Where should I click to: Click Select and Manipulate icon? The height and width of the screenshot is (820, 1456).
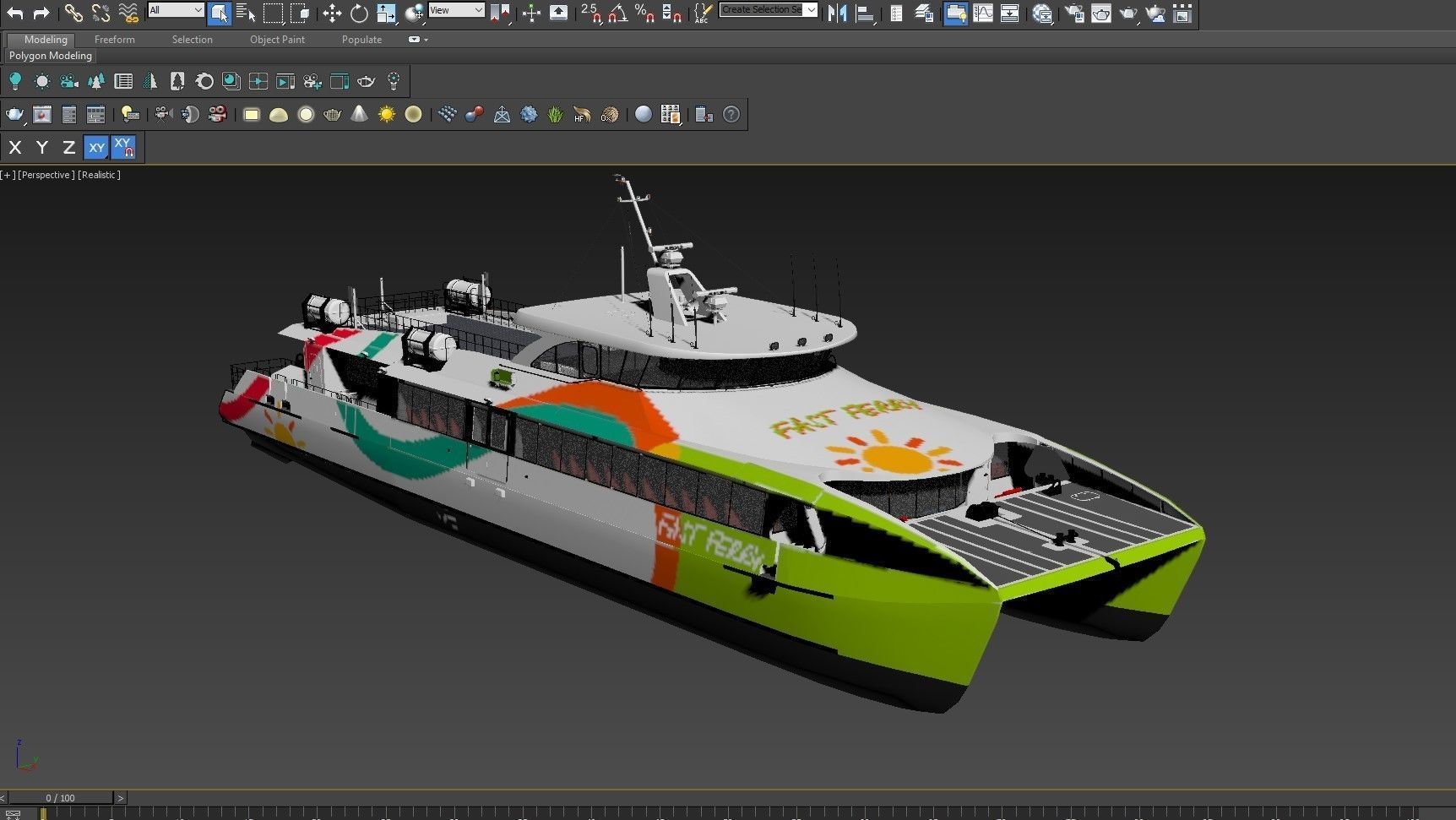click(531, 13)
